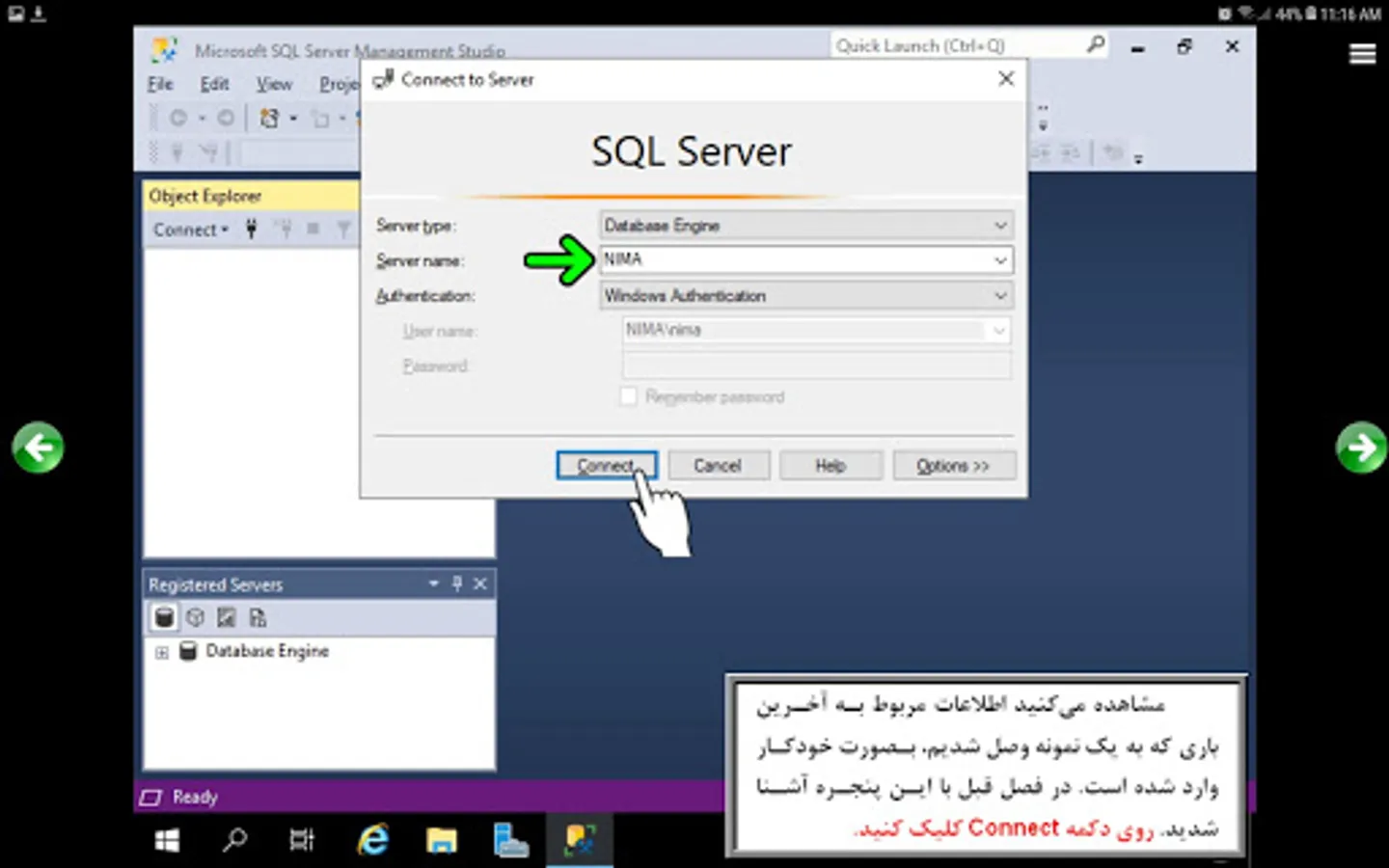Go to previous slide with left green arrow

click(x=39, y=448)
